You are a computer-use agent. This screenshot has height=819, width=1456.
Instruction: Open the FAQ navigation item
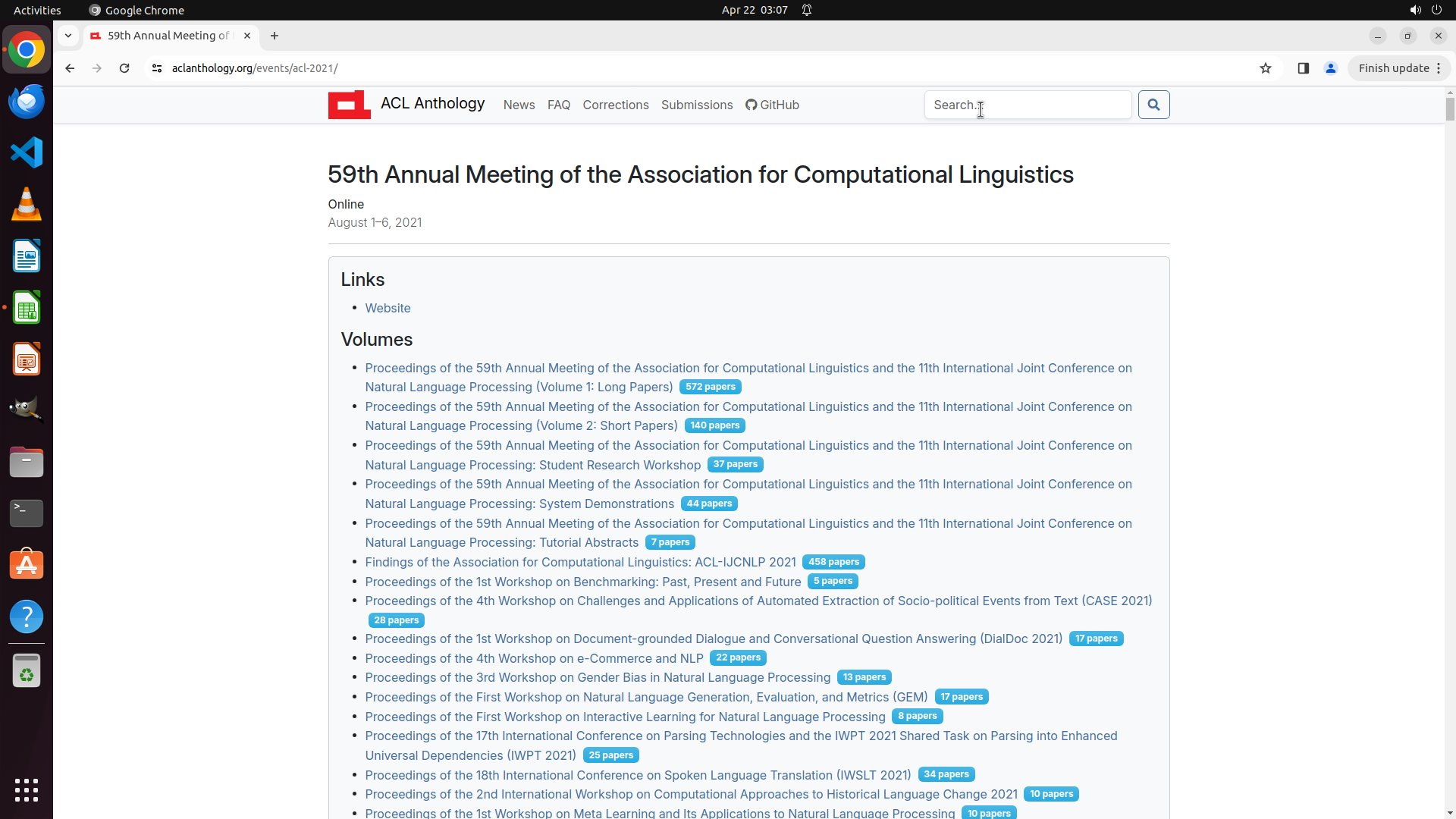point(558,105)
